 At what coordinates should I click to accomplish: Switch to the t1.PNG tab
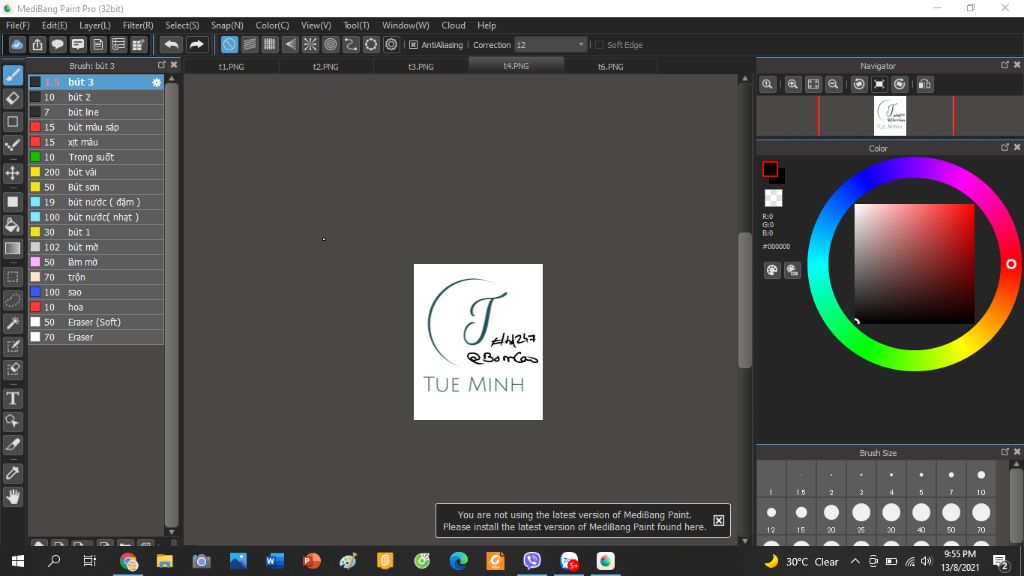coord(231,67)
